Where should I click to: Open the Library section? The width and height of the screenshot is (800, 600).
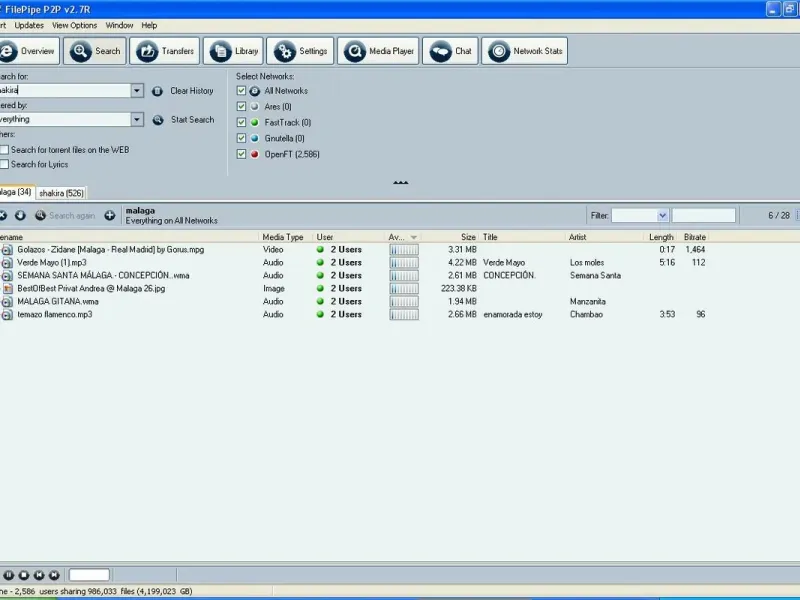235,51
